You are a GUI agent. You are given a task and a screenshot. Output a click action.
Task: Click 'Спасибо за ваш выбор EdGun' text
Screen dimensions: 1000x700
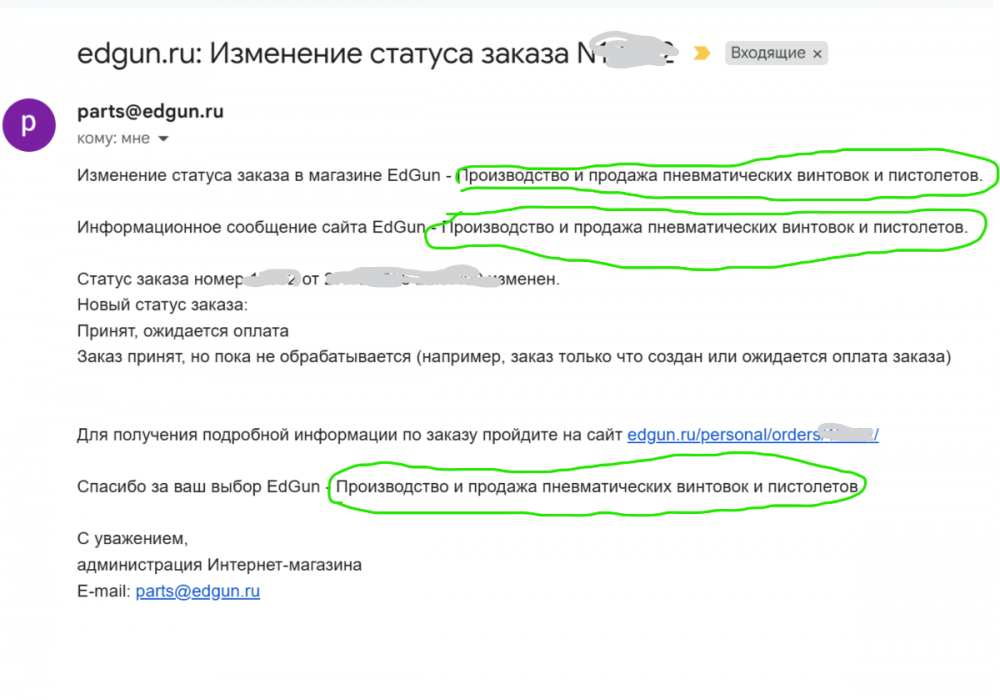[x=200, y=487]
